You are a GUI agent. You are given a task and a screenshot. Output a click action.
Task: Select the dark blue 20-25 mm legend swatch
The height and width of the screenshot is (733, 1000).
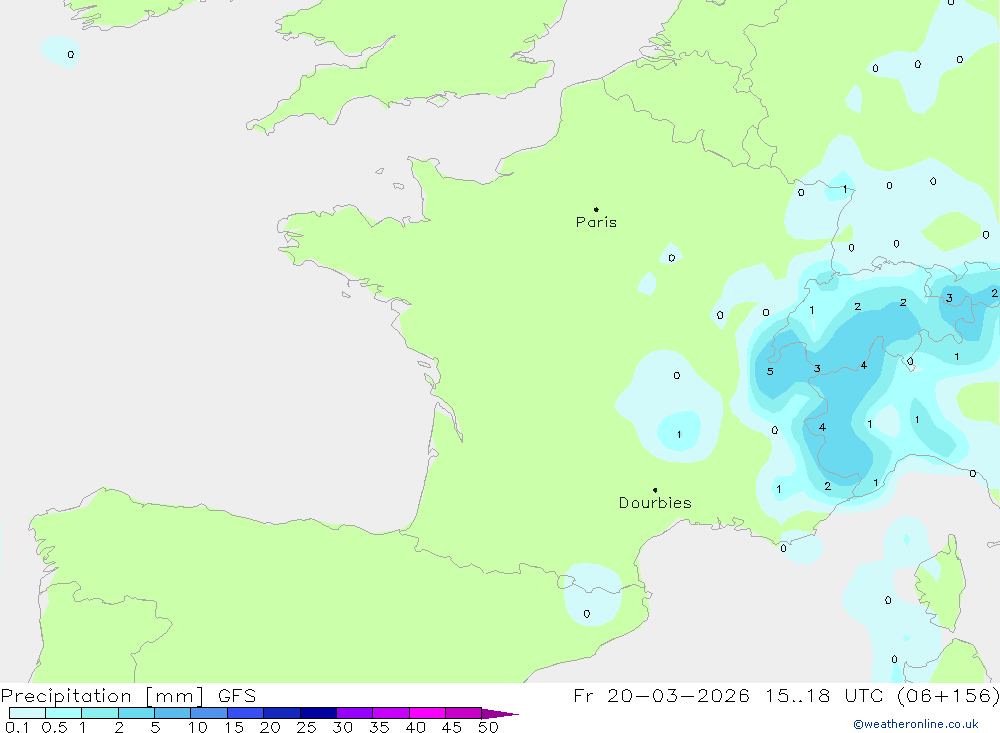click(x=282, y=713)
